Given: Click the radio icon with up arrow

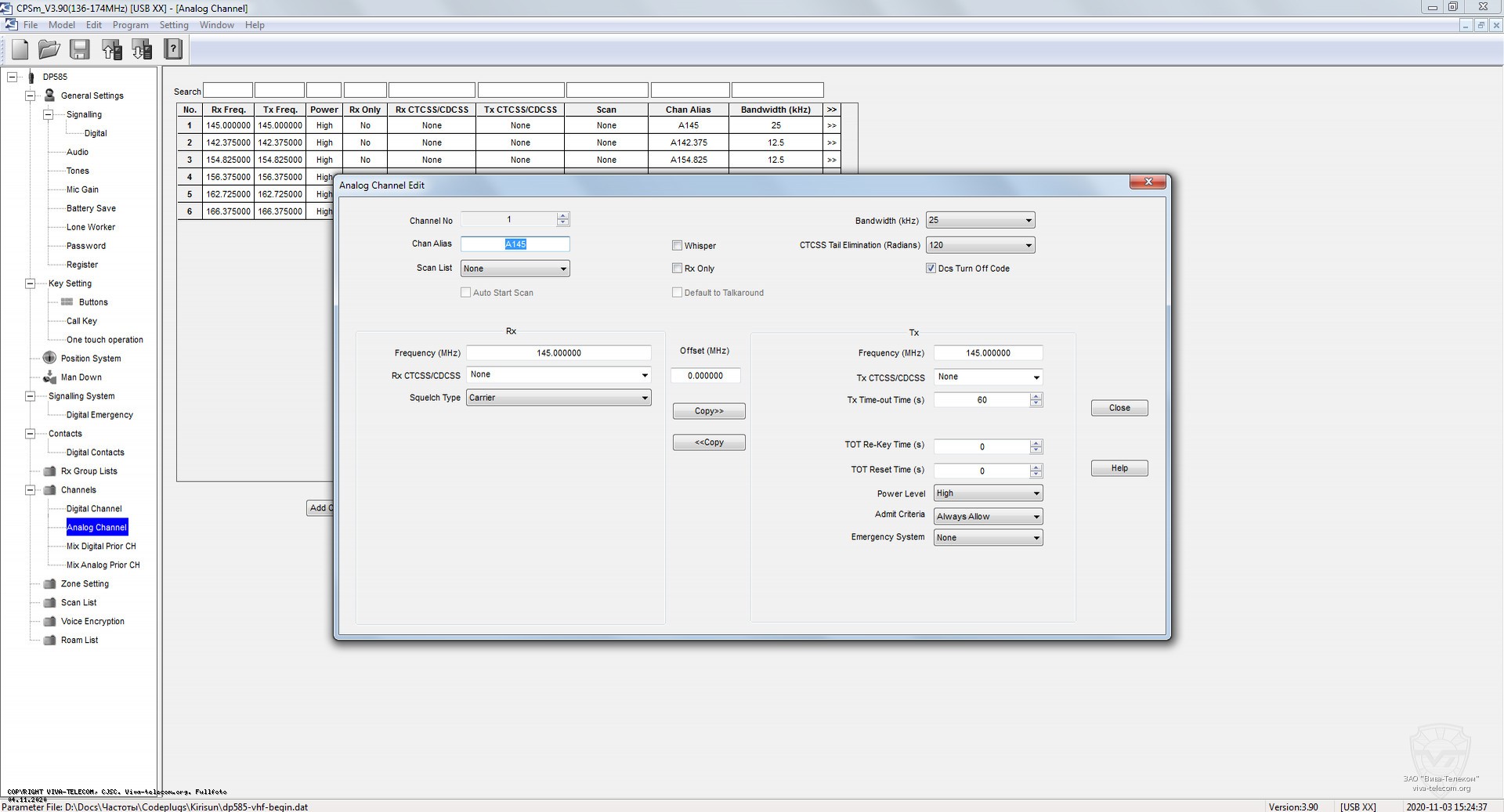Looking at the screenshot, I should 111,50.
